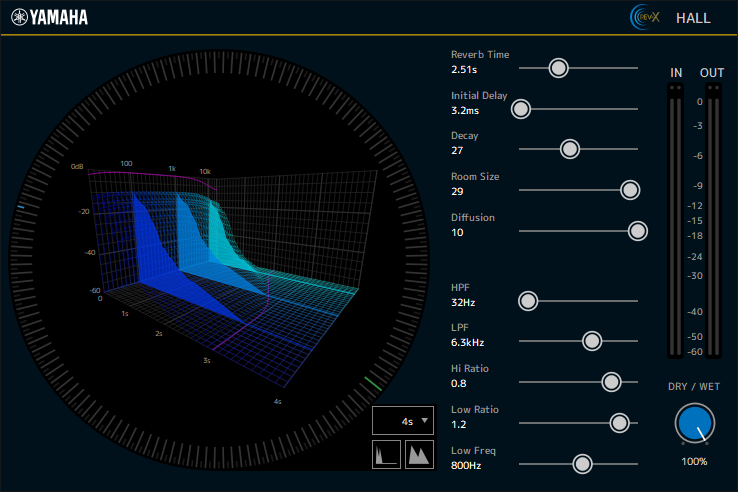Click the HPF slider handle
Viewport: 738px width, 492px height.
[x=527, y=300]
